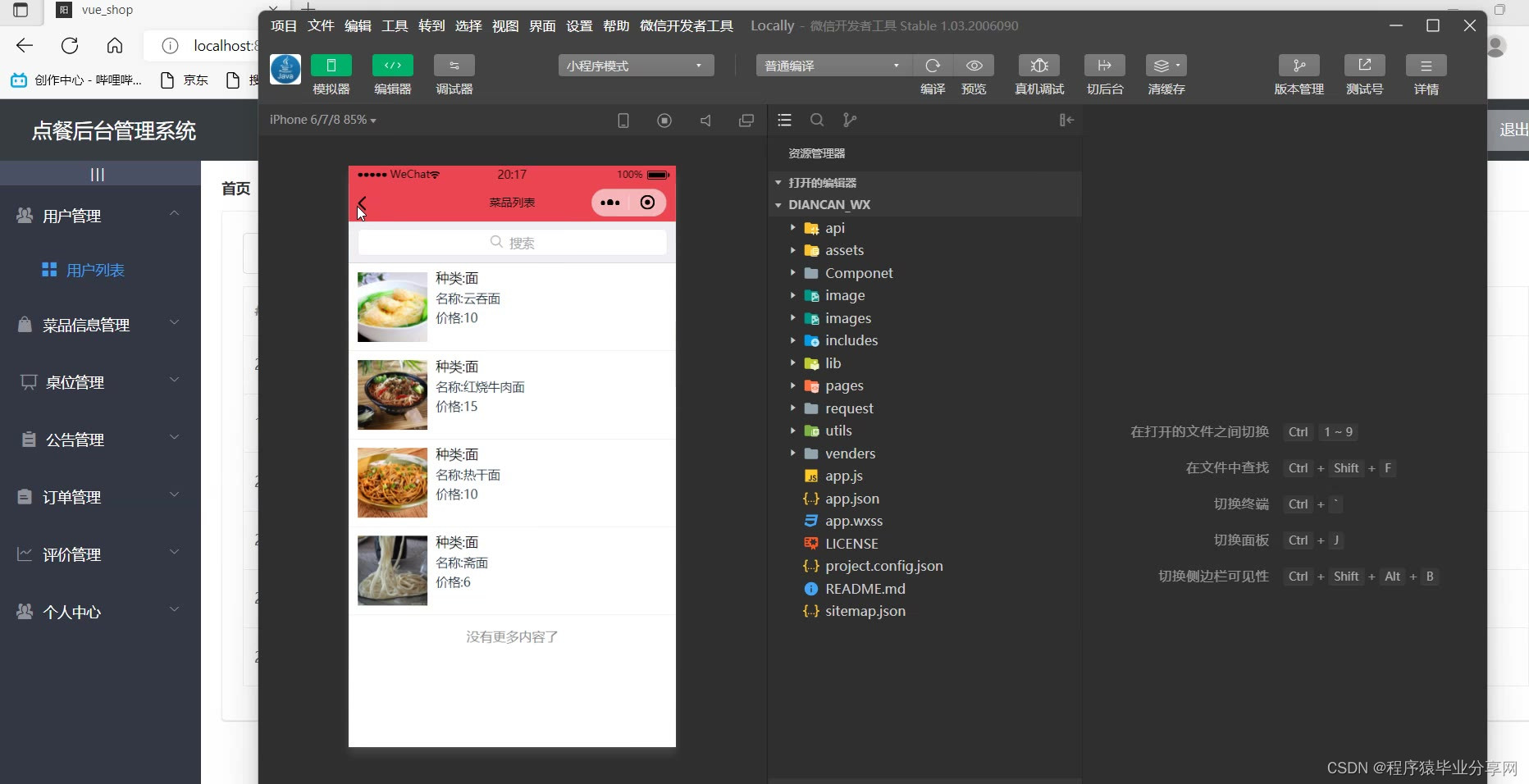The image size is (1529, 784).
Task: Open the iPhone 6/7/8 85% device dropdown
Action: click(323, 120)
